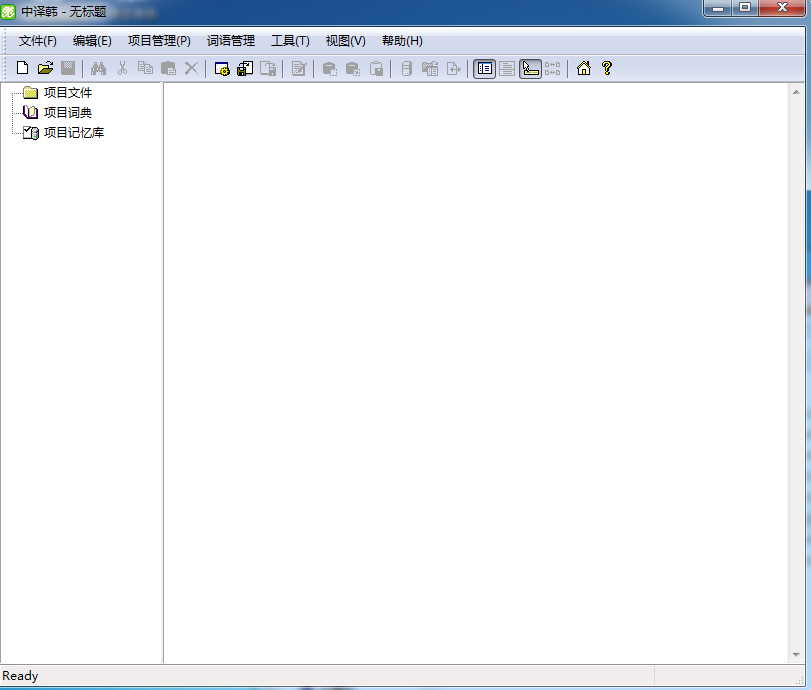Click the scrollbar up arrow

(x=797, y=92)
